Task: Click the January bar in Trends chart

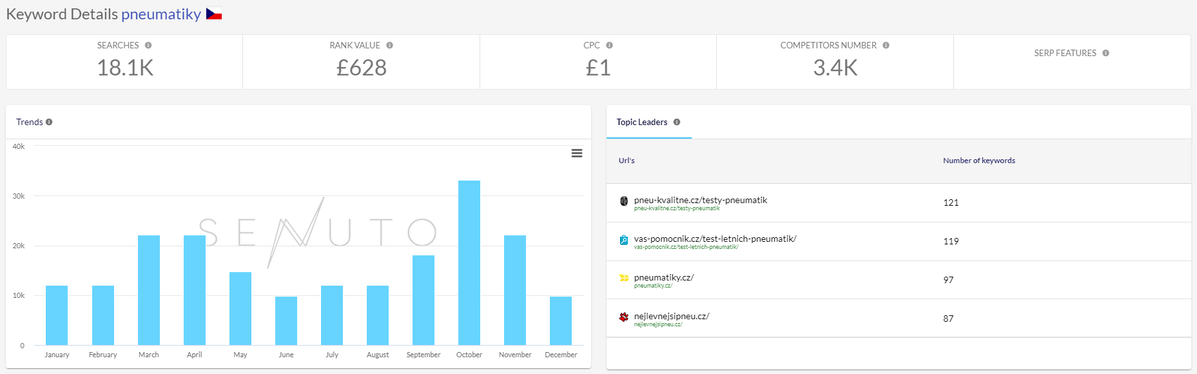Action: (x=56, y=315)
